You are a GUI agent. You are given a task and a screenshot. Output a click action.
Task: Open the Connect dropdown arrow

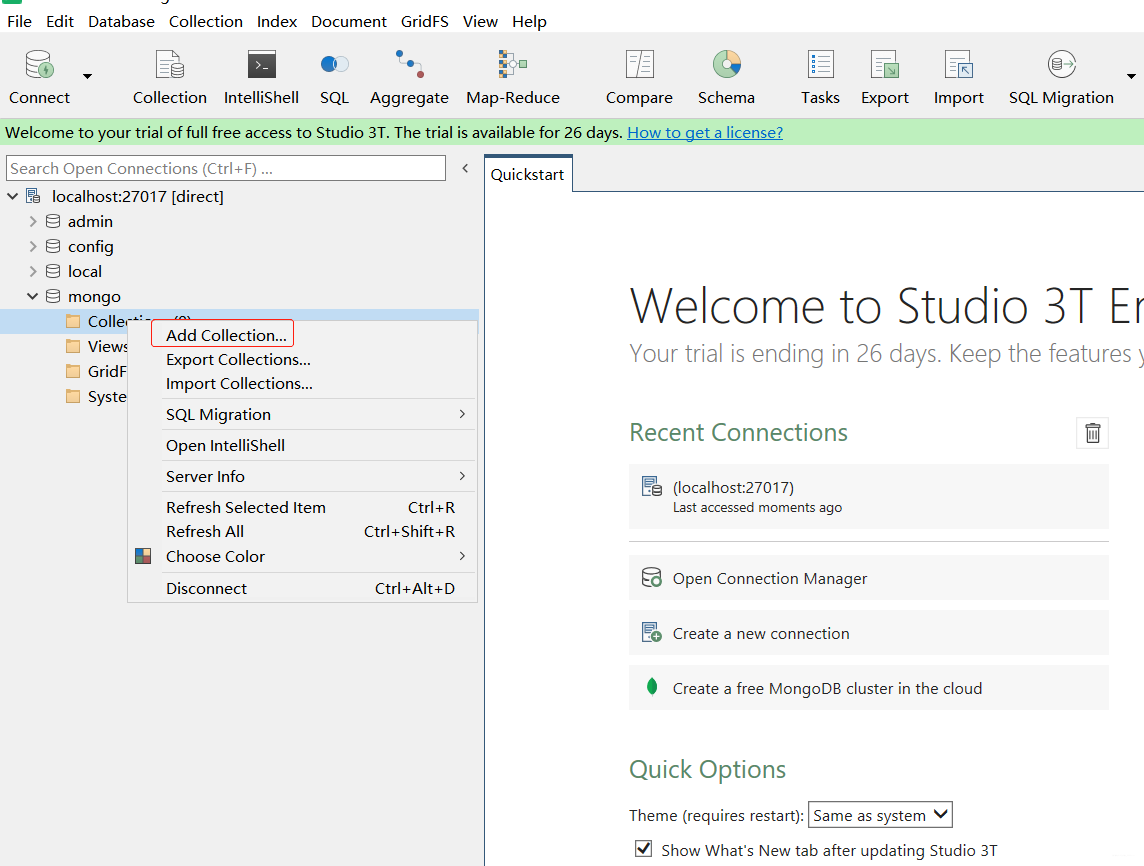tap(88, 76)
